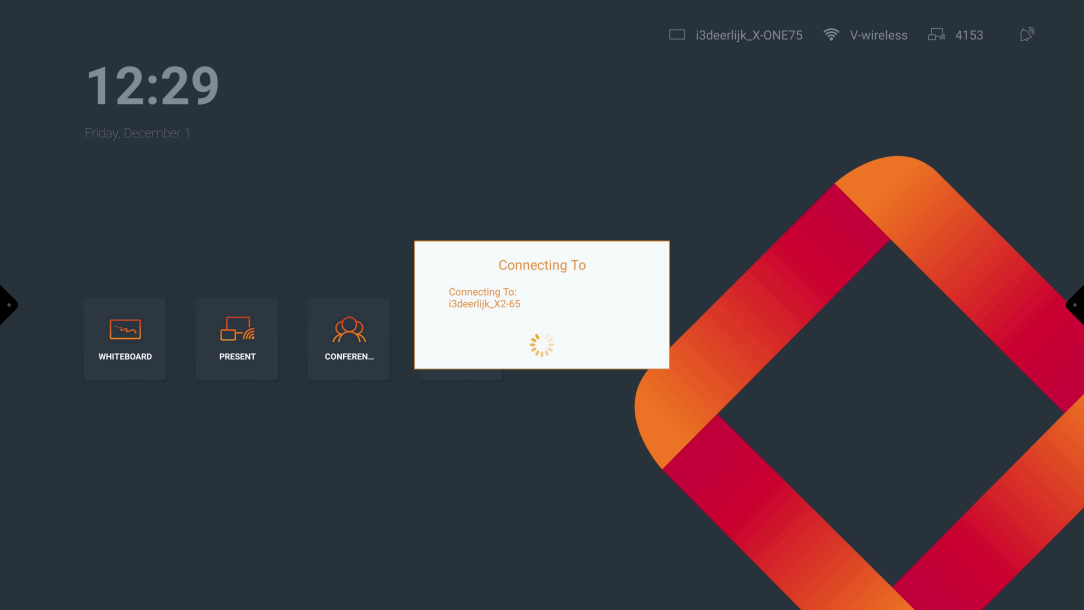This screenshot has width=1084, height=610.
Task: Click the Wi-Fi signal icon
Action: (831, 35)
